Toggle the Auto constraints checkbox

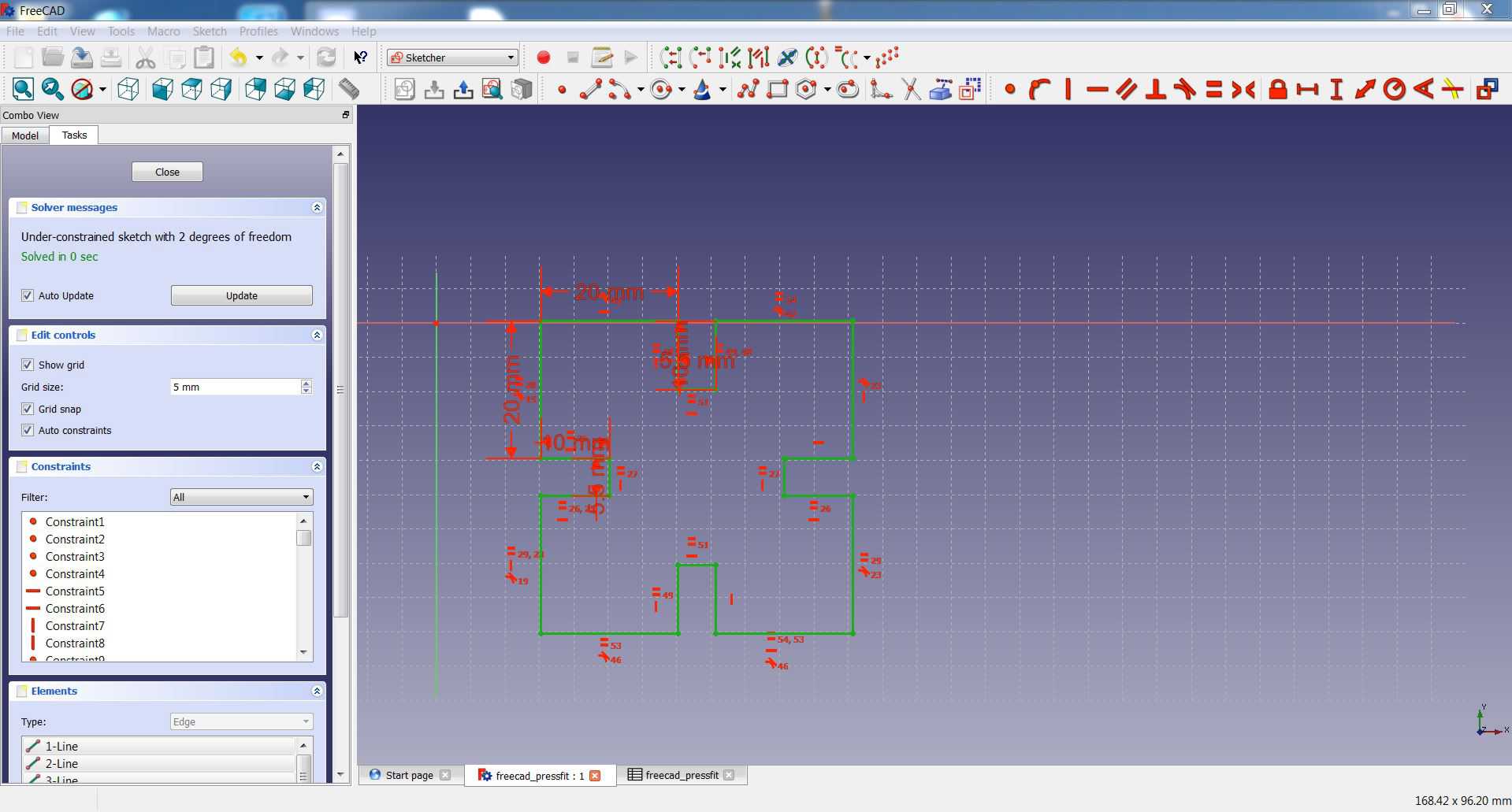pyautogui.click(x=28, y=430)
